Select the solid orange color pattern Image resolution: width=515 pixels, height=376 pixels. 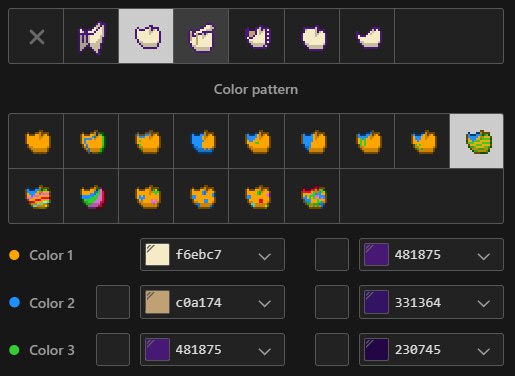pyautogui.click(x=36, y=141)
